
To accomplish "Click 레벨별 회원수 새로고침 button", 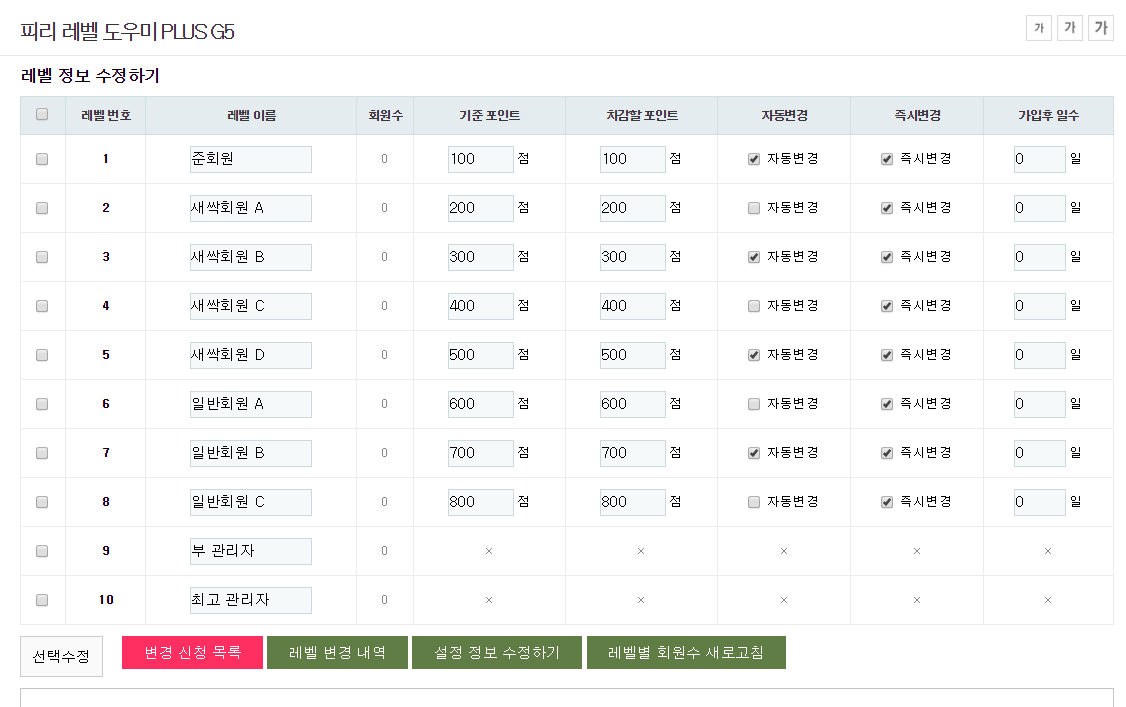I will [x=686, y=653].
